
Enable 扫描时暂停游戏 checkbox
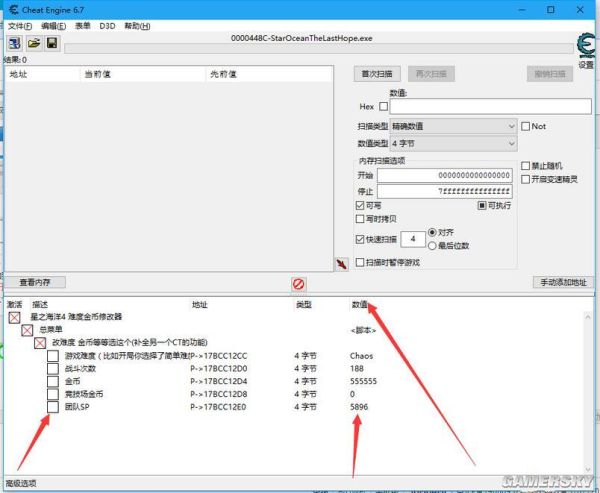pos(360,262)
